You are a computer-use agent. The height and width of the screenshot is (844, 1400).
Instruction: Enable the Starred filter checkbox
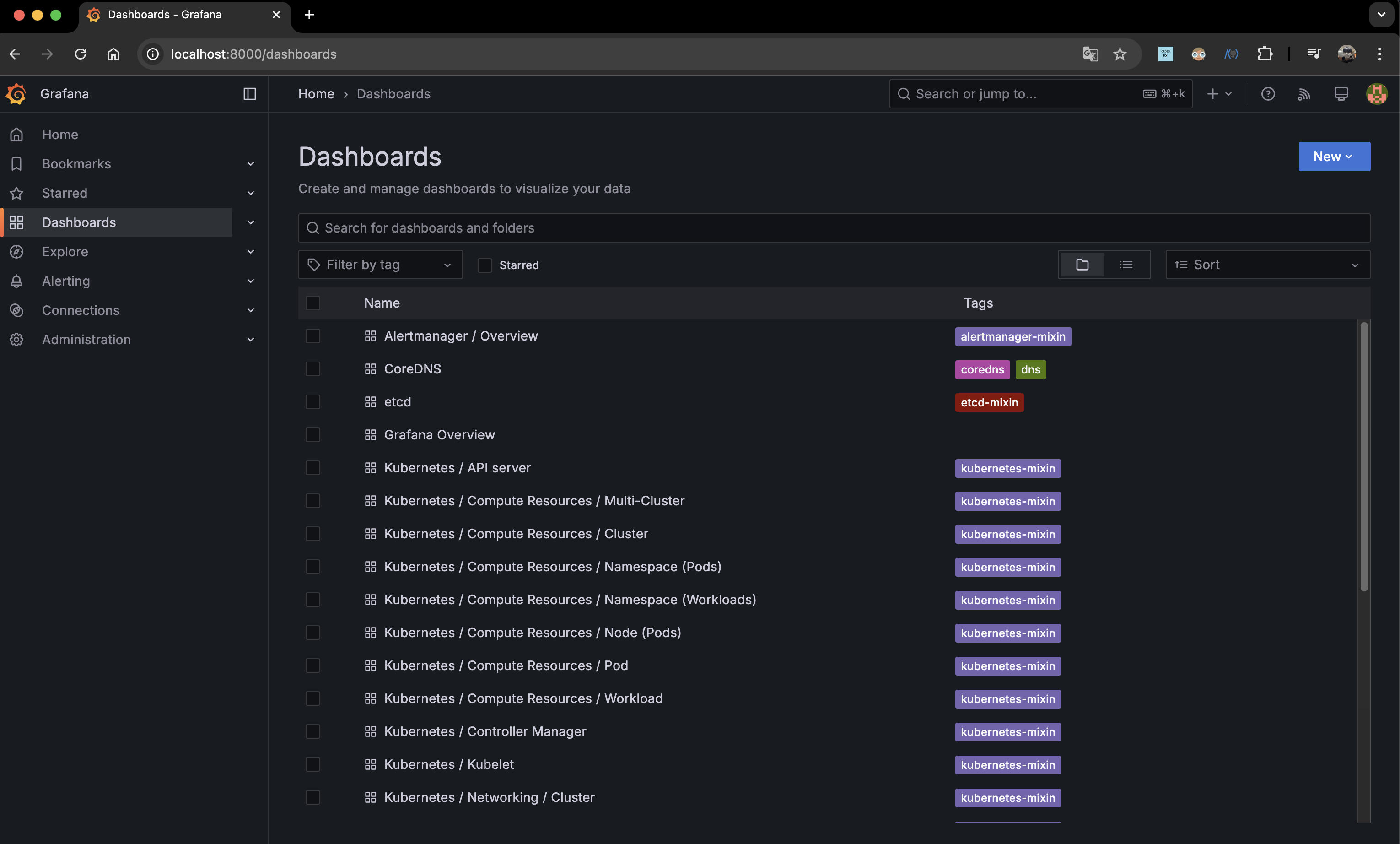pyautogui.click(x=485, y=265)
